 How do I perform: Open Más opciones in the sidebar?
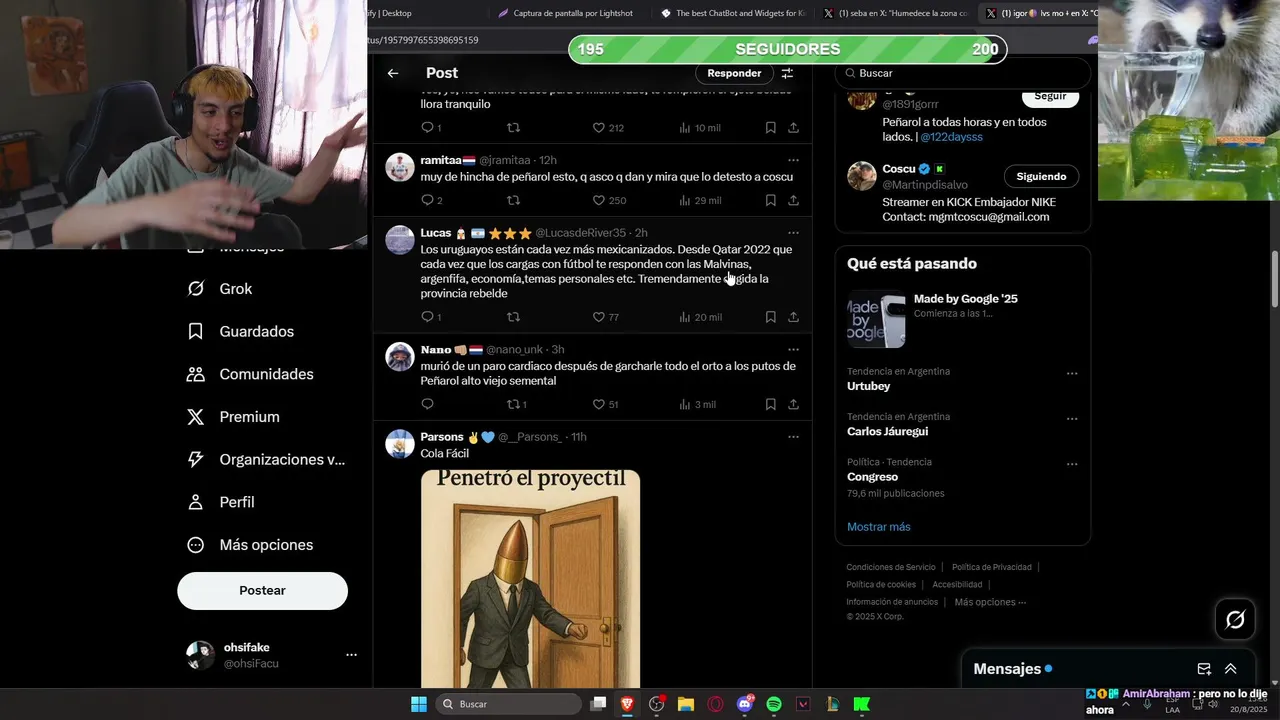(x=251, y=545)
